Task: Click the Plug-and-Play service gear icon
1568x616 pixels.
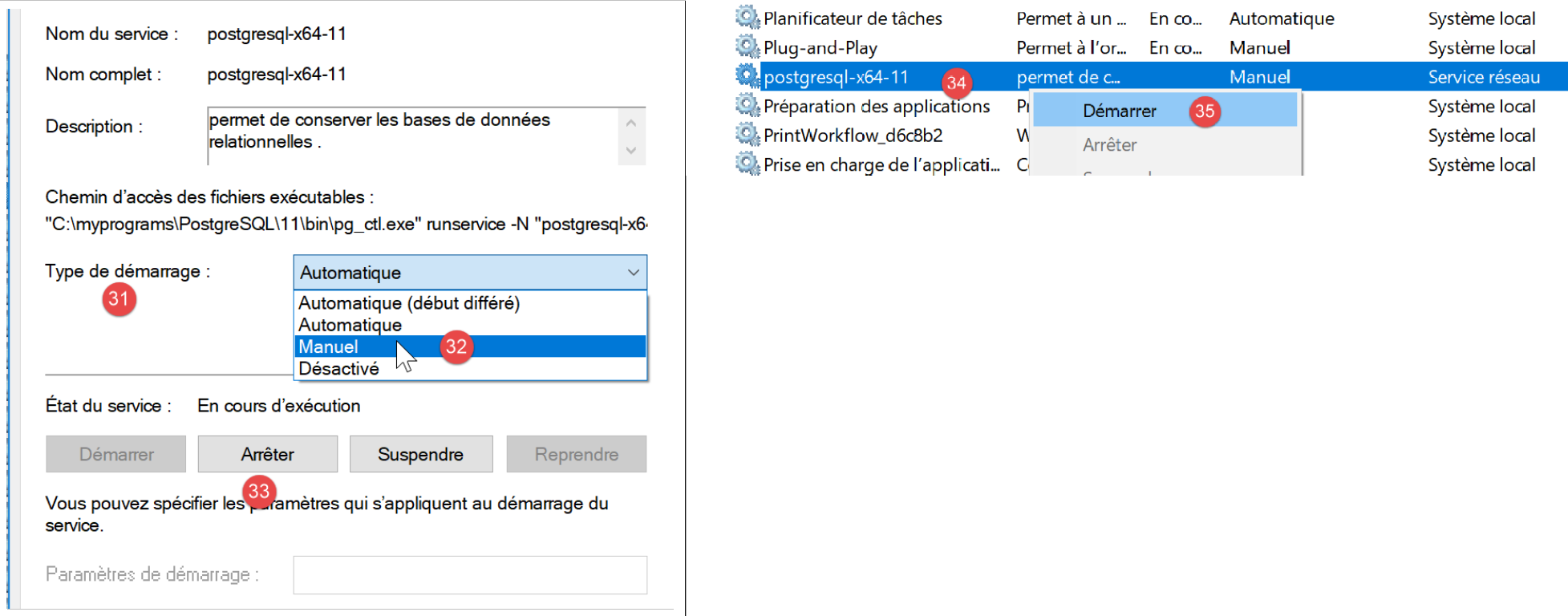Action: click(x=747, y=47)
